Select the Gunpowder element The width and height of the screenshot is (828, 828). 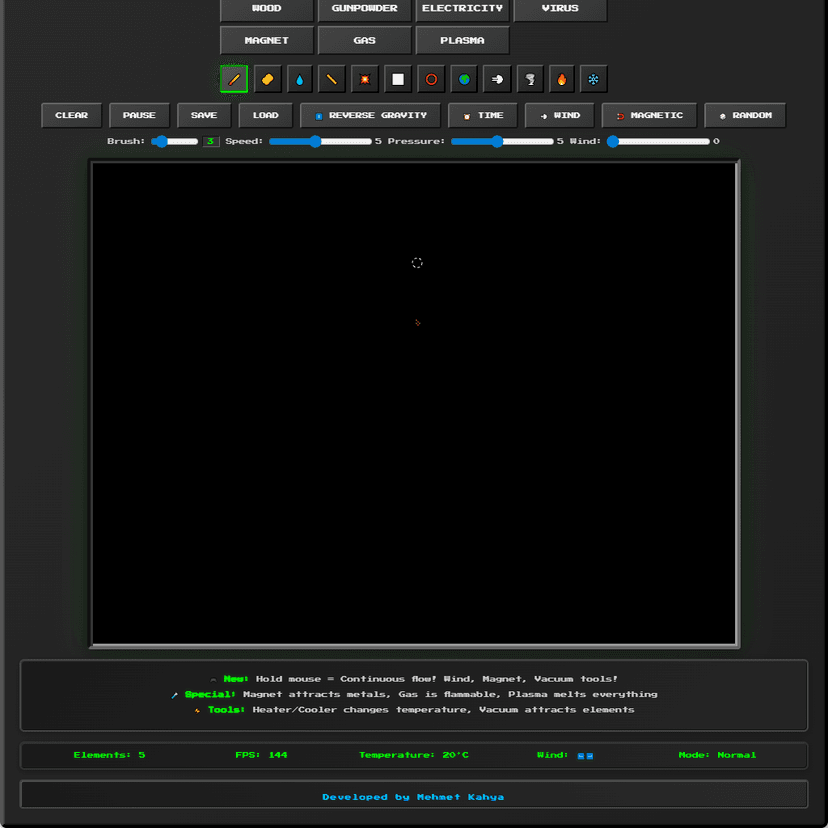tap(364, 8)
